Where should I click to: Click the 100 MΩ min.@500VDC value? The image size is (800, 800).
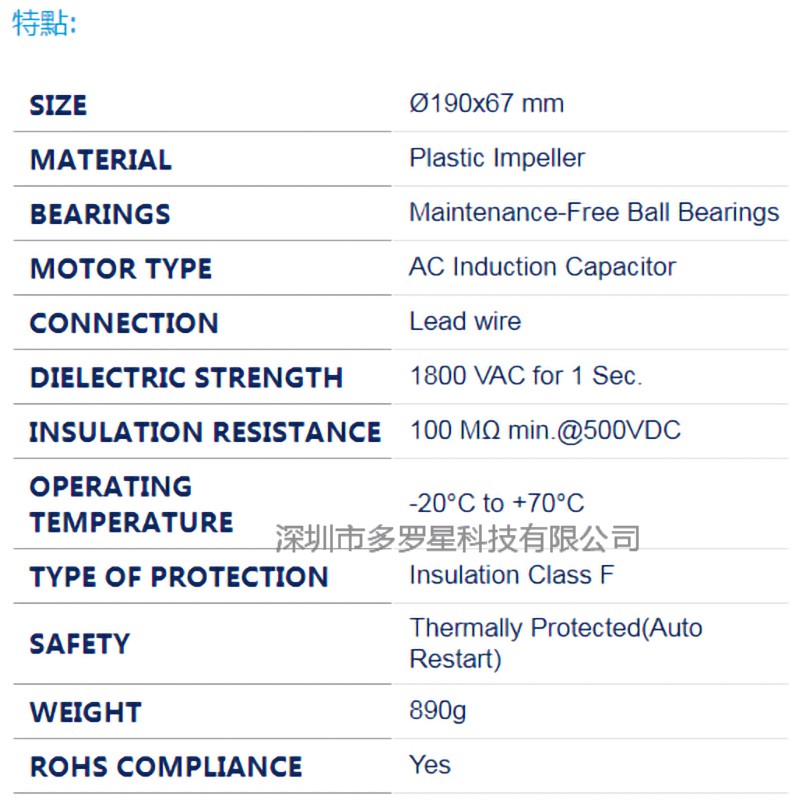545,431
